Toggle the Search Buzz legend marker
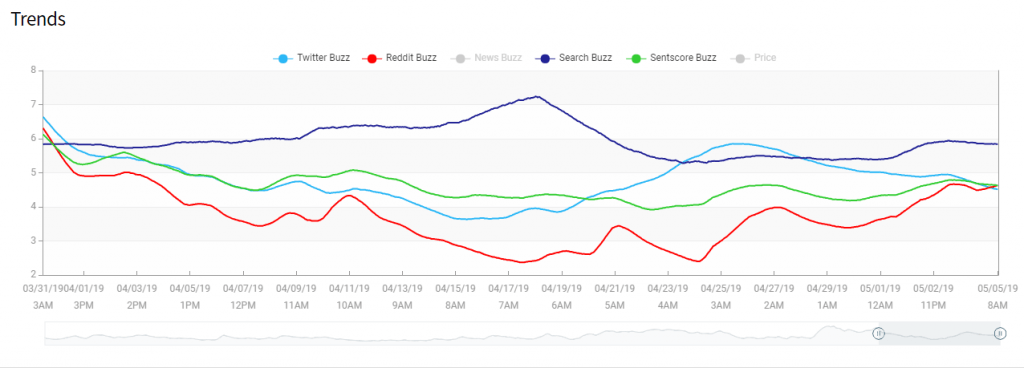 point(544,58)
